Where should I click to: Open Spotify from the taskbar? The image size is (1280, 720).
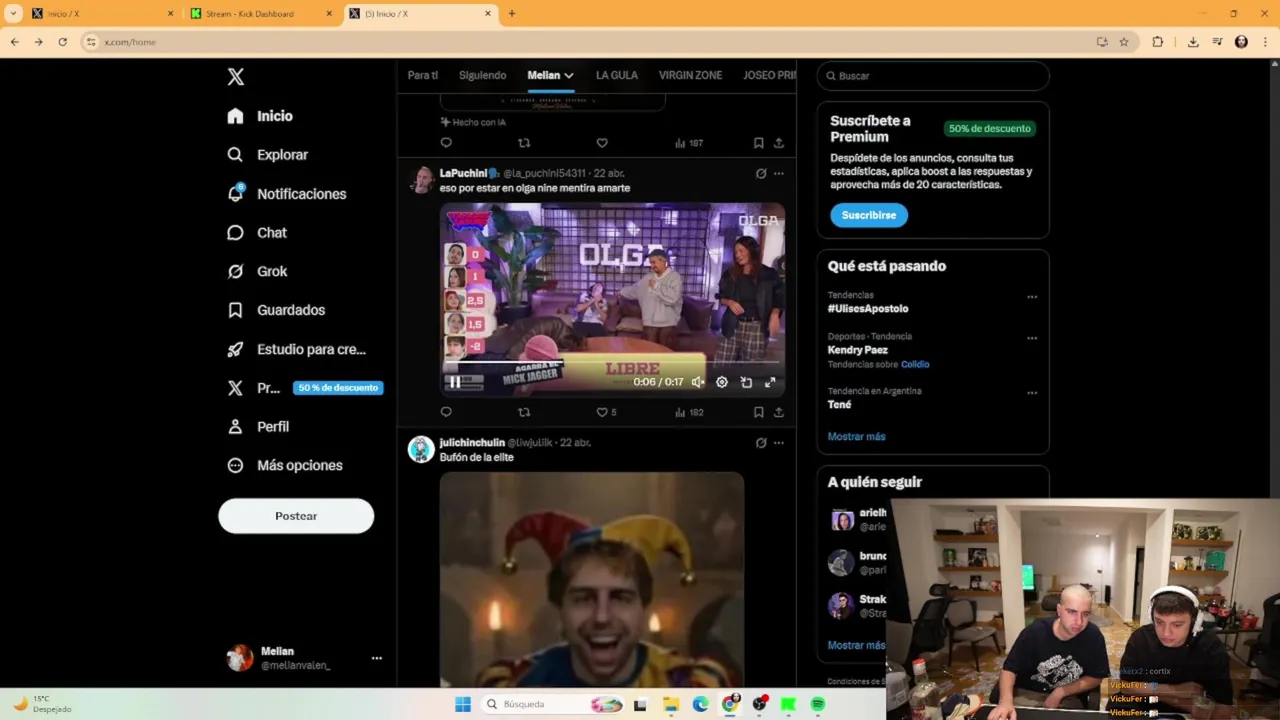(x=818, y=704)
